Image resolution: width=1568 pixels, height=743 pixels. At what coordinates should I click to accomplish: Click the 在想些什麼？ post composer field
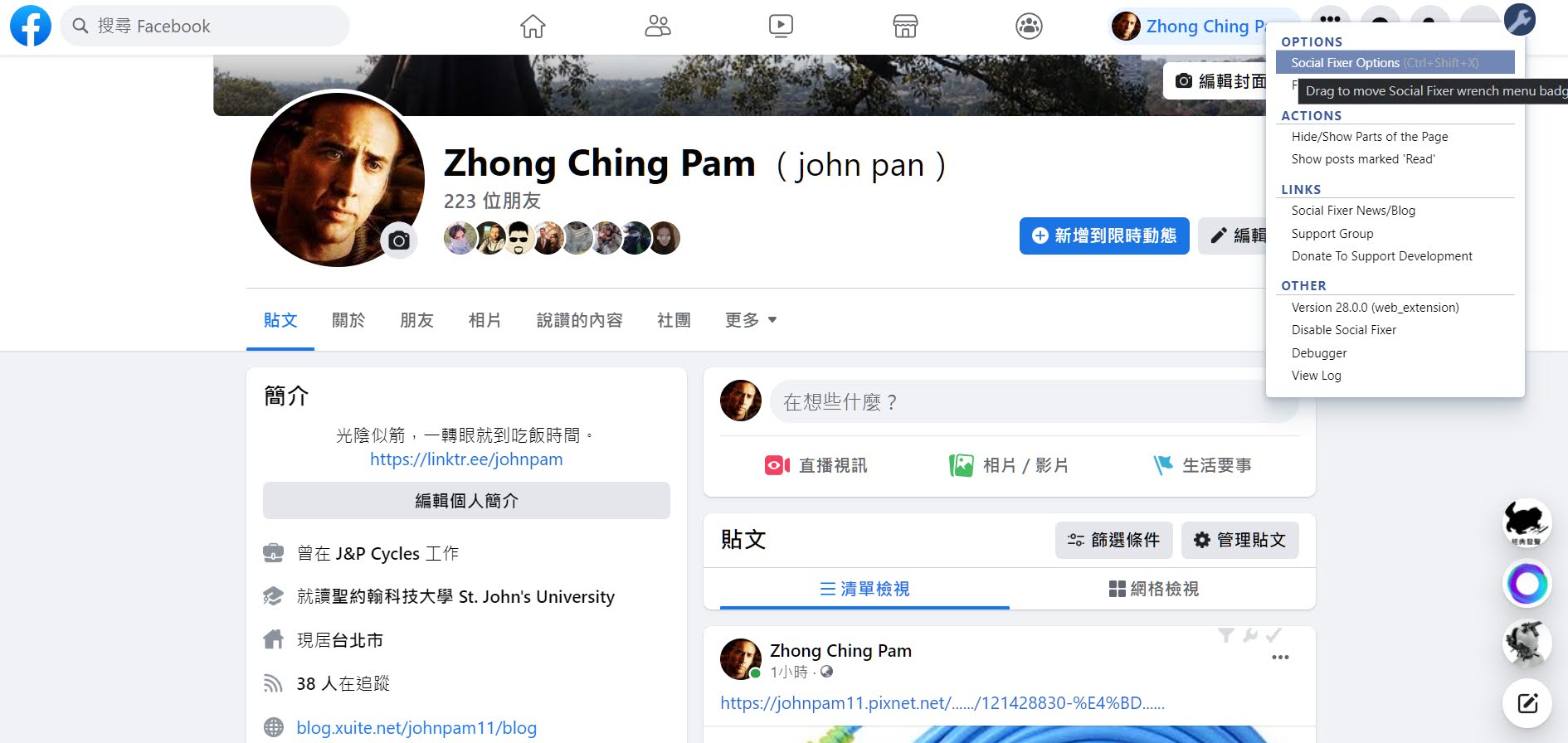tap(1034, 401)
